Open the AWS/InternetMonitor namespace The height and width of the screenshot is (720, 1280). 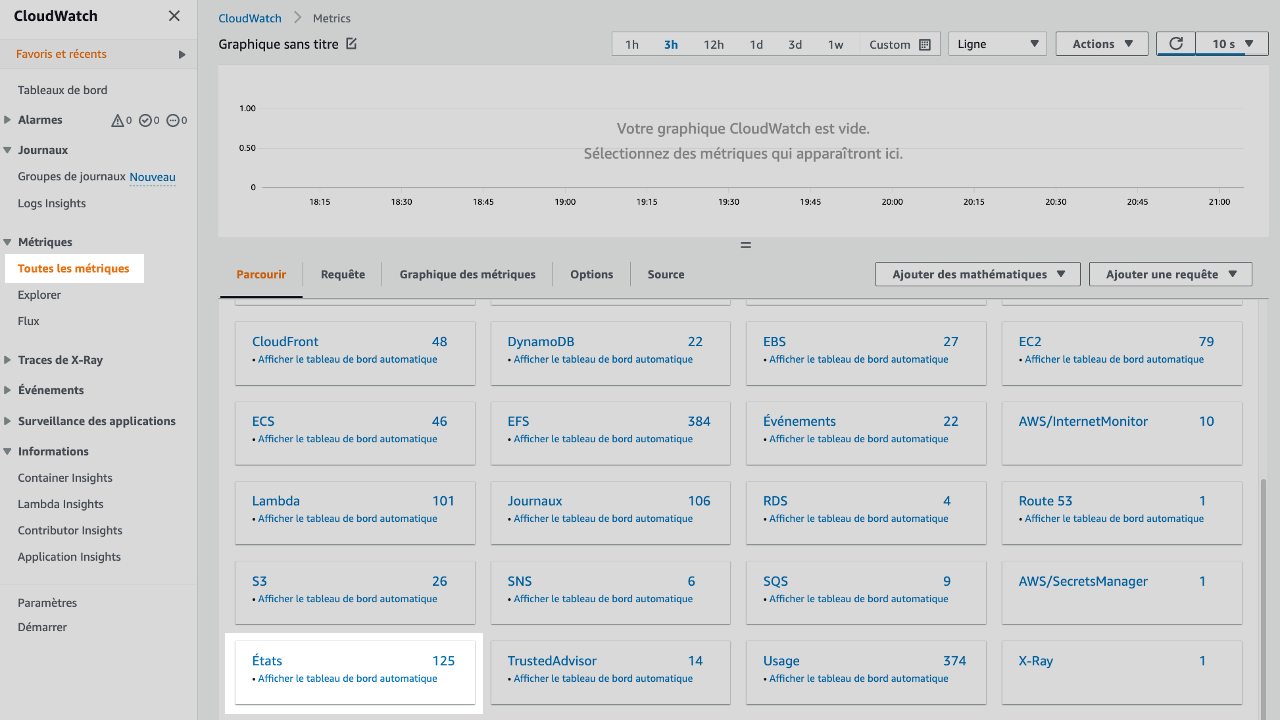pyautogui.click(x=1083, y=421)
